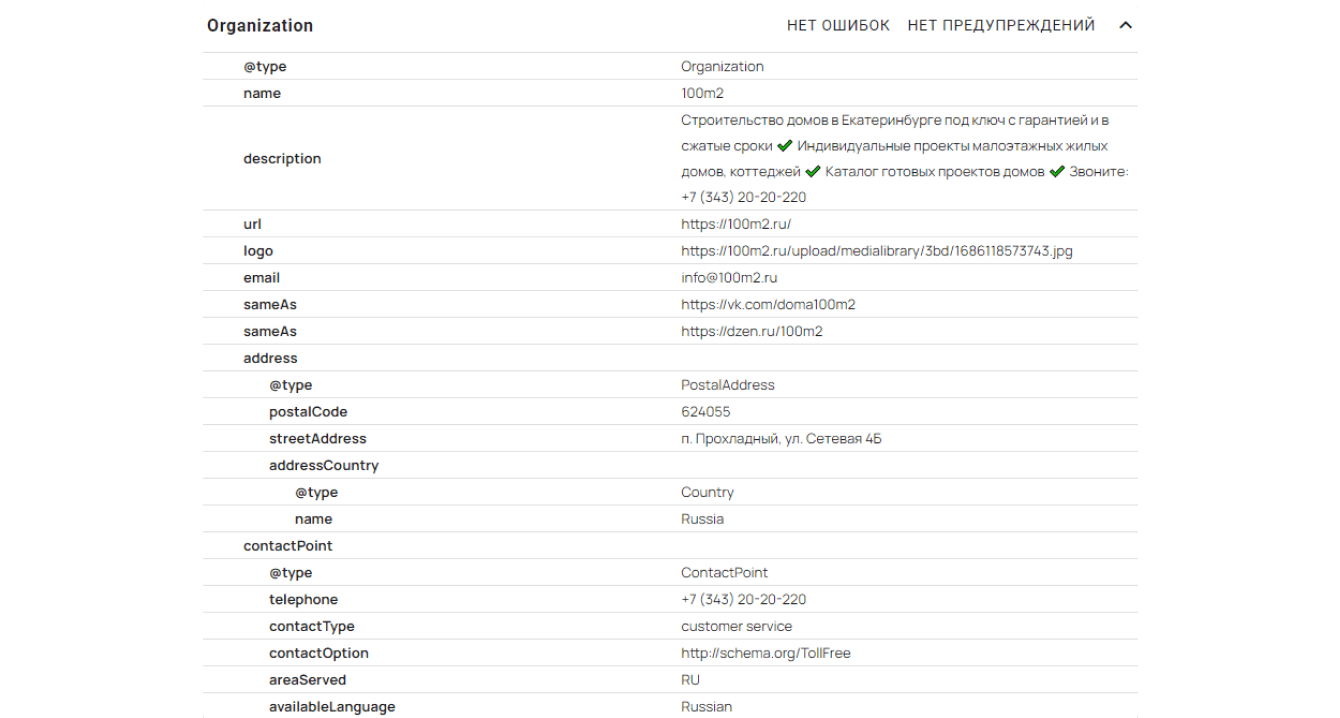Click the first green checkmark in the description
Image resolution: width=1340 pixels, height=718 pixels.
tap(785, 146)
